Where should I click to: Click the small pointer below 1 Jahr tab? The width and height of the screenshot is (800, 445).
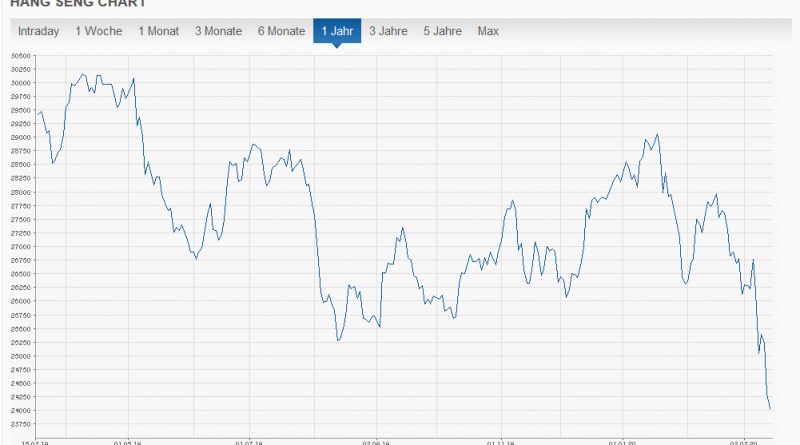(335, 46)
